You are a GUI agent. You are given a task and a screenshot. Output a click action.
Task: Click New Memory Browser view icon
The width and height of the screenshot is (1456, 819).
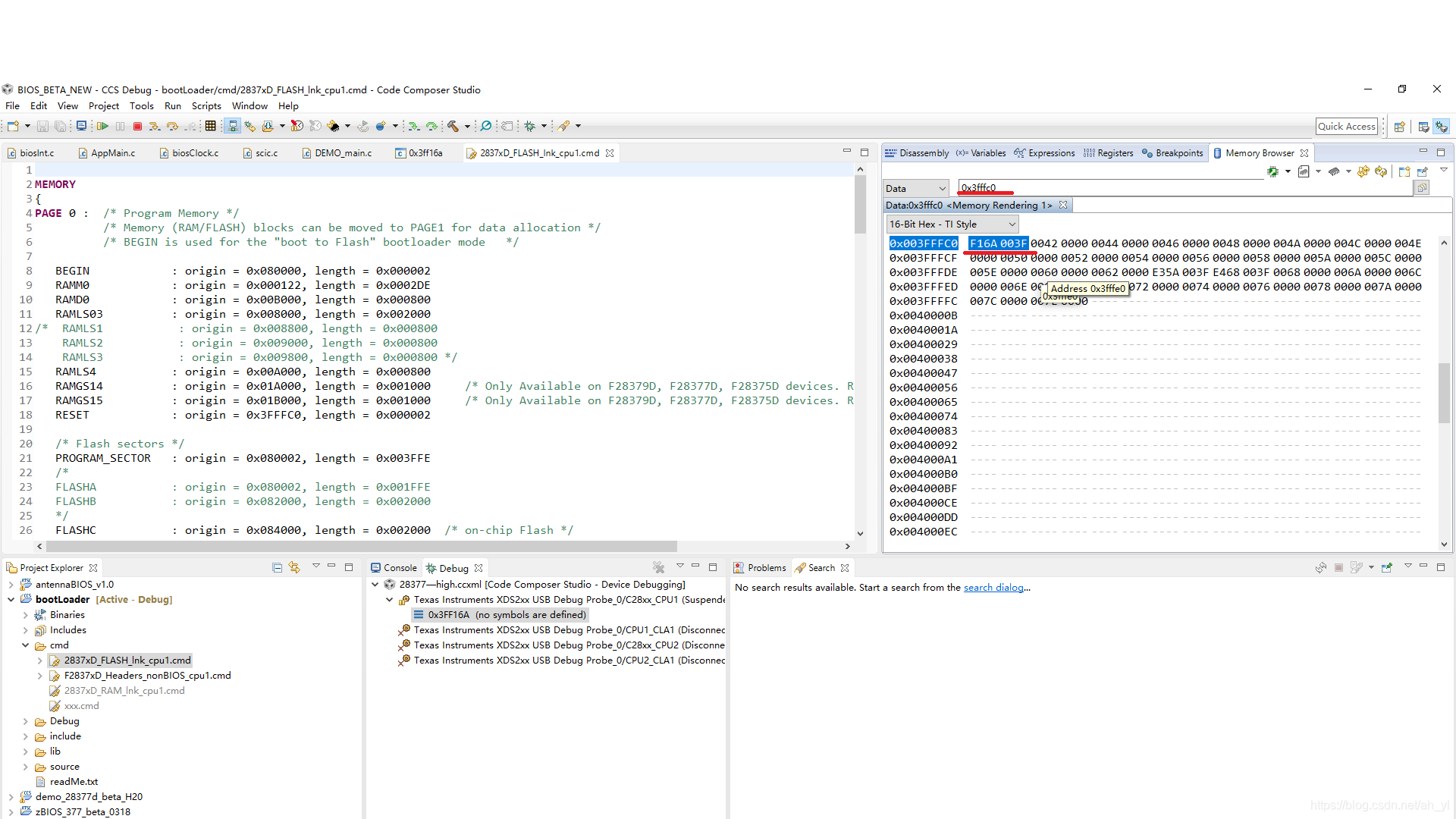[1404, 172]
